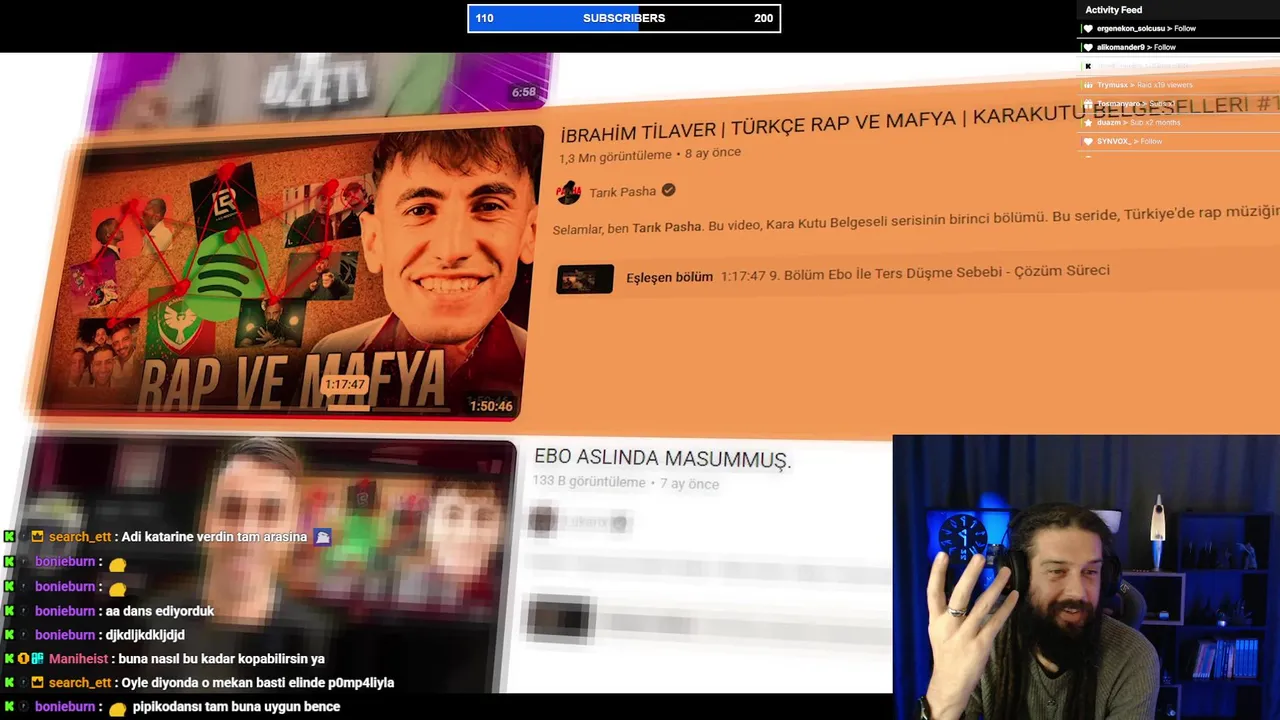Click the 'Selamlar, ben Tarık Pasha' description
Screen dimensions: 1280x720
coord(915,220)
